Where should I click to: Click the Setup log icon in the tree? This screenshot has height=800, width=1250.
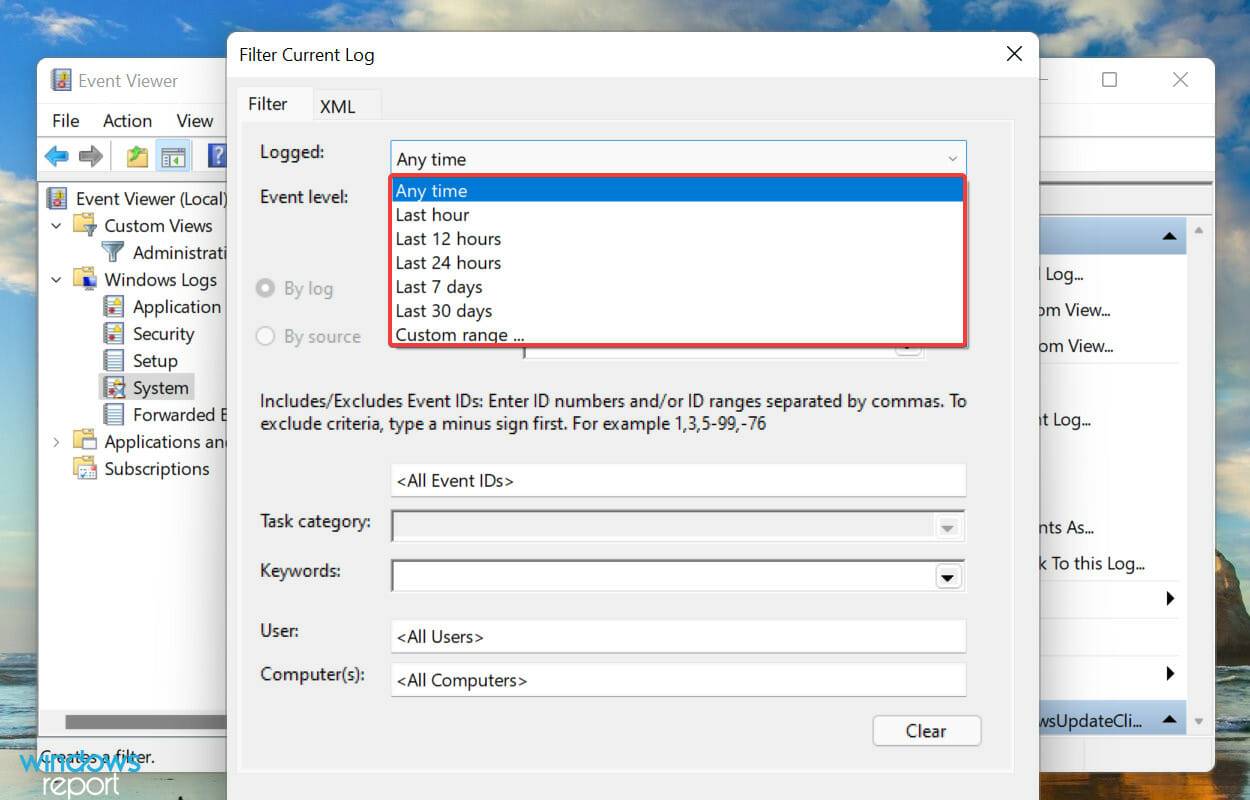tap(117, 360)
